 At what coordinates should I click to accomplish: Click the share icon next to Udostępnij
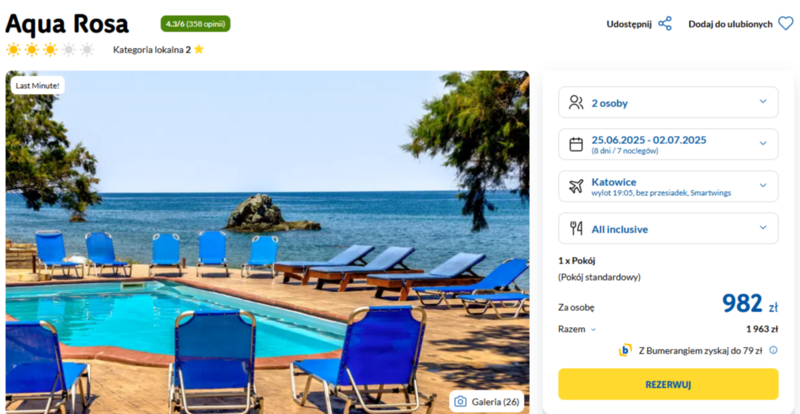point(665,24)
